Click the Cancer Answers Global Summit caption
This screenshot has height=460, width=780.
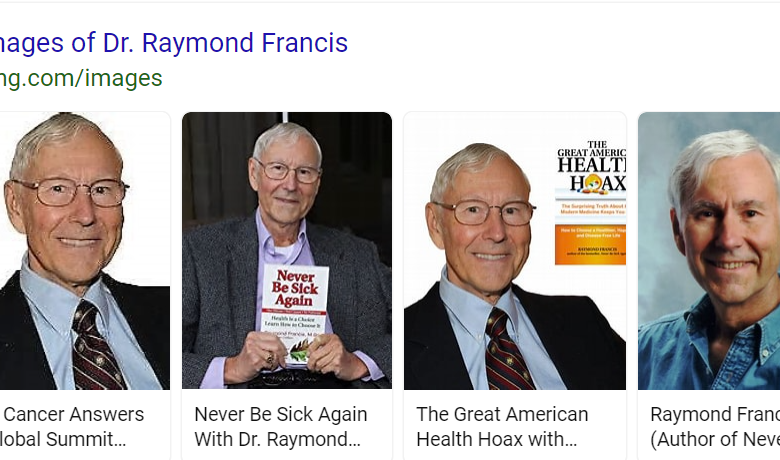(x=72, y=427)
